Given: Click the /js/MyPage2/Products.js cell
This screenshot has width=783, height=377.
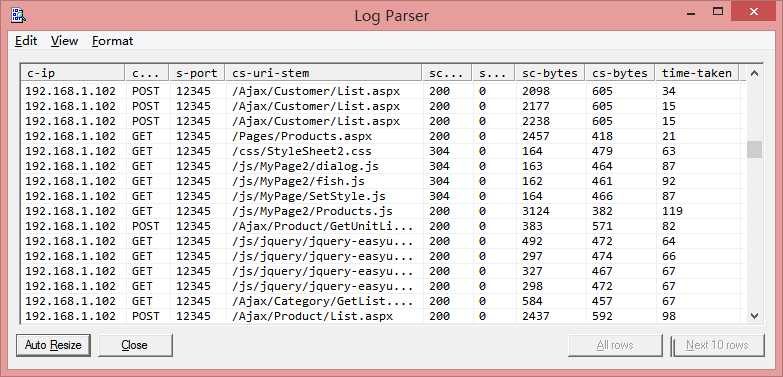Looking at the screenshot, I should coord(313,211).
